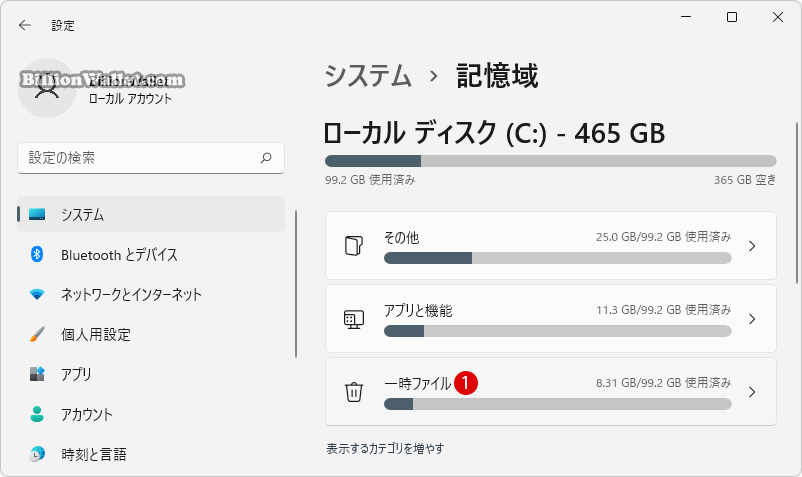
Task: Select the Bluetooth icon in sidebar
Action: [37, 254]
